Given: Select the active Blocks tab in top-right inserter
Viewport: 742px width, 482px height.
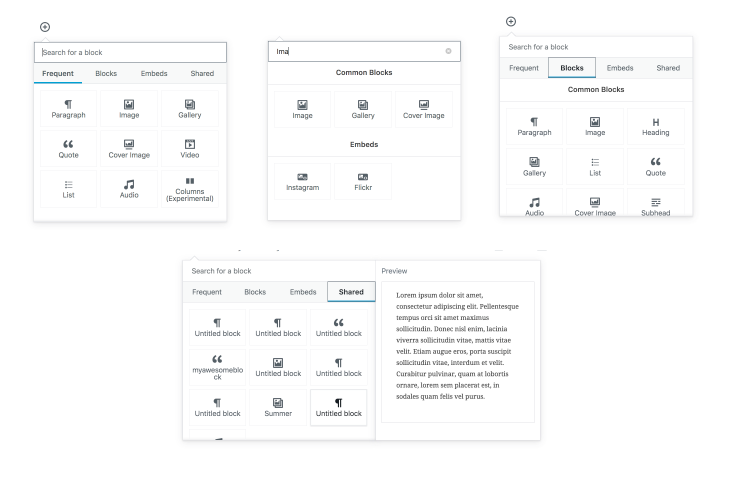Looking at the screenshot, I should point(572,68).
